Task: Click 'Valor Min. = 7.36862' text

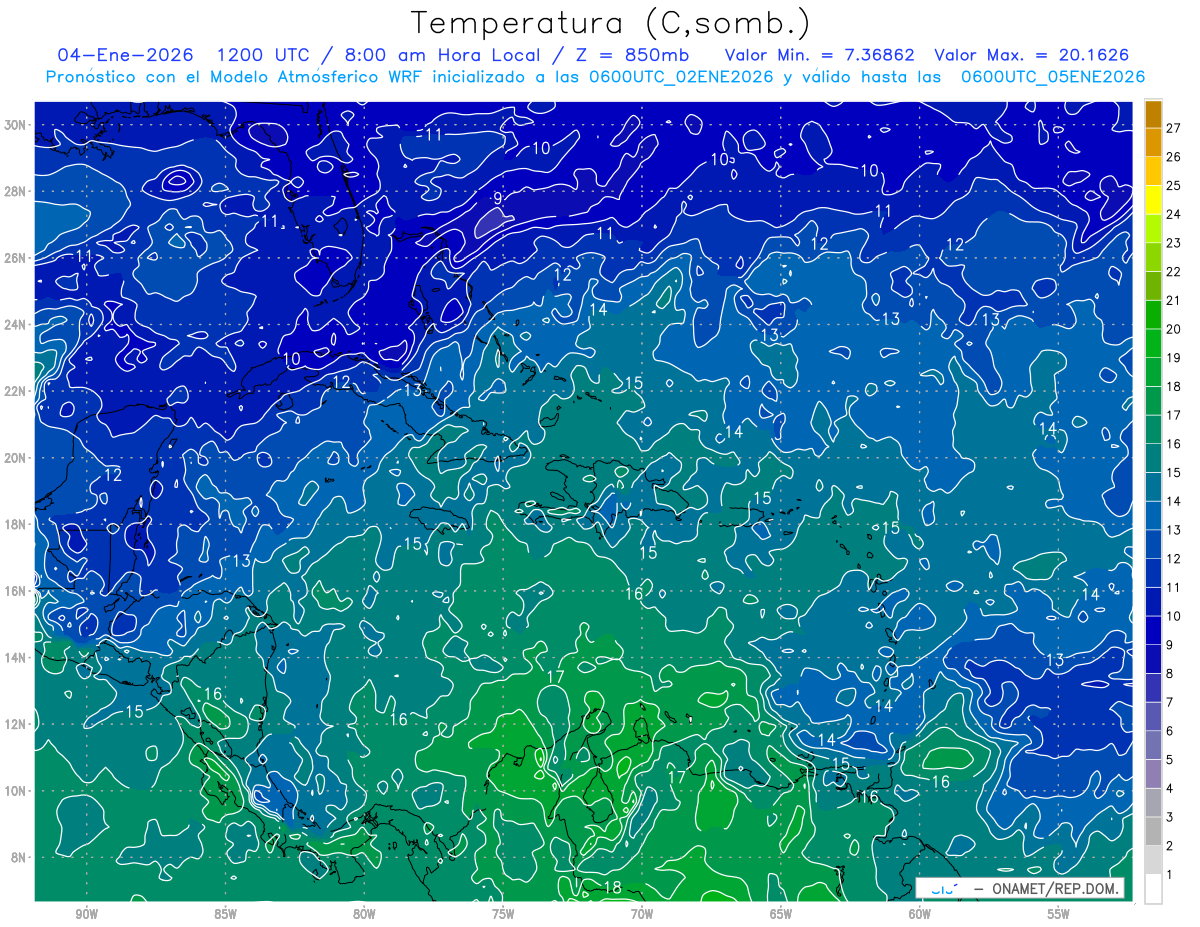Action: pos(820,55)
